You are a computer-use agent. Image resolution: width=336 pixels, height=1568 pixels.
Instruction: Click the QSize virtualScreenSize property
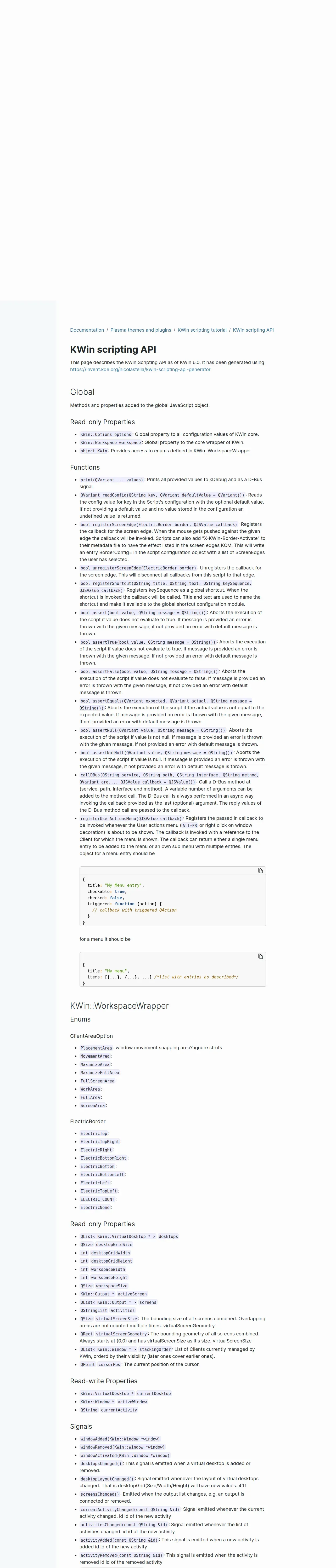(109, 1318)
